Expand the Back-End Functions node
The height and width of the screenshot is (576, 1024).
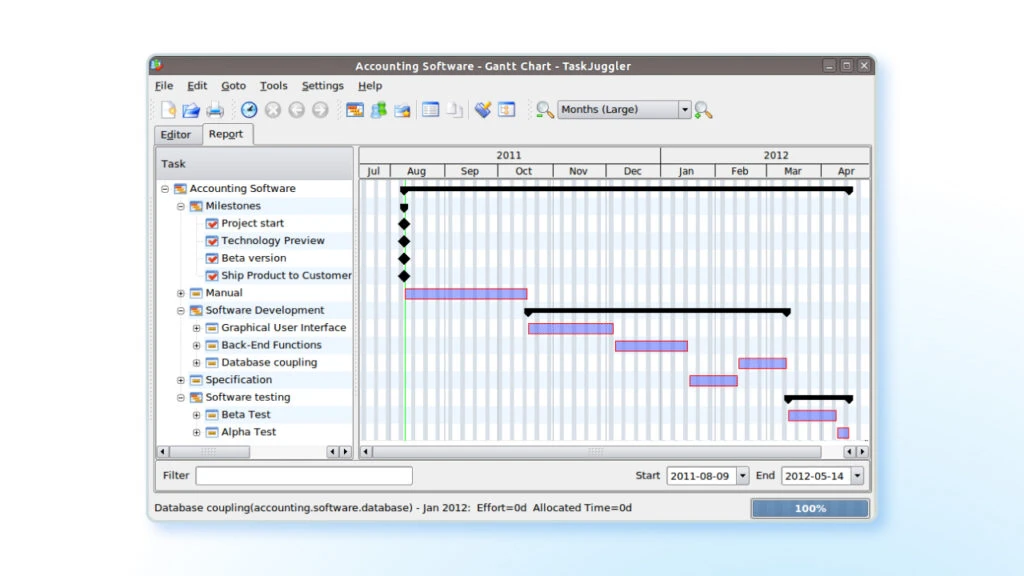tap(197, 345)
